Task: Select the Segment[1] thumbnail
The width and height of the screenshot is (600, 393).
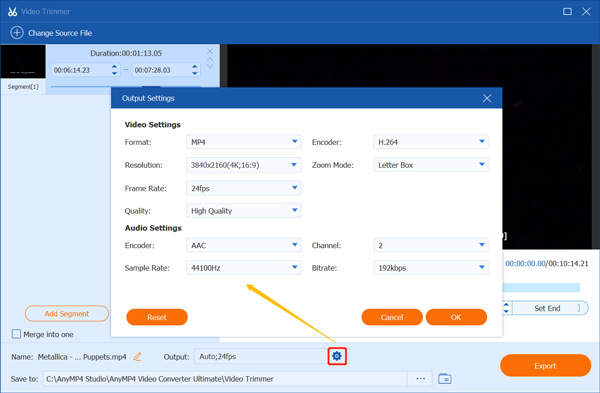Action: tap(23, 62)
